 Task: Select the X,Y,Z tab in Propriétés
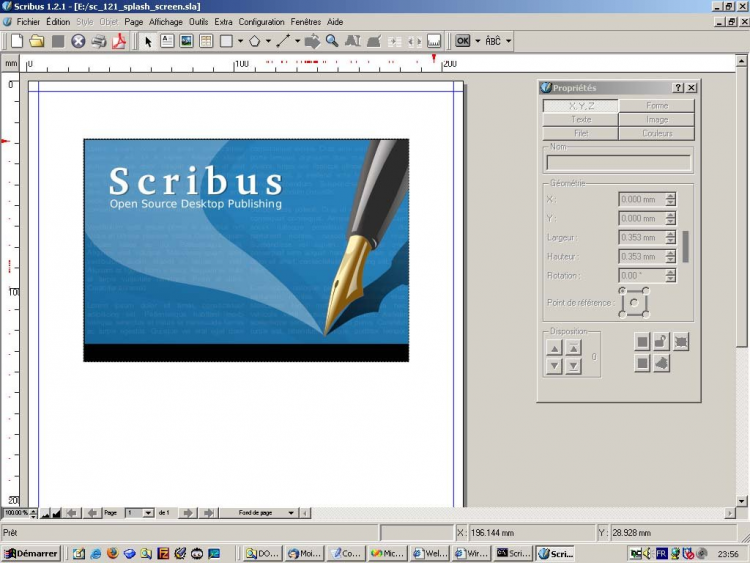[x=581, y=106]
